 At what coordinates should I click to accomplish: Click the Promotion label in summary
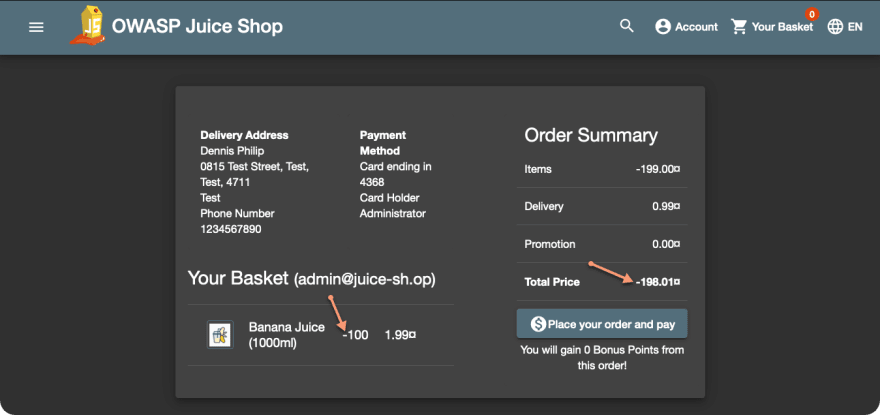(x=549, y=244)
